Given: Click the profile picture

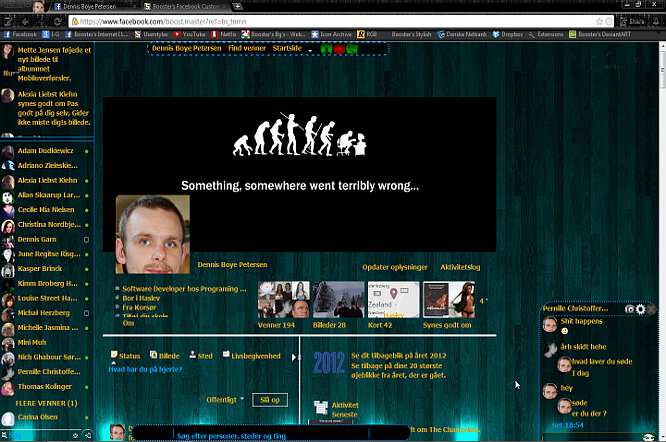Looking at the screenshot, I should (x=153, y=234).
